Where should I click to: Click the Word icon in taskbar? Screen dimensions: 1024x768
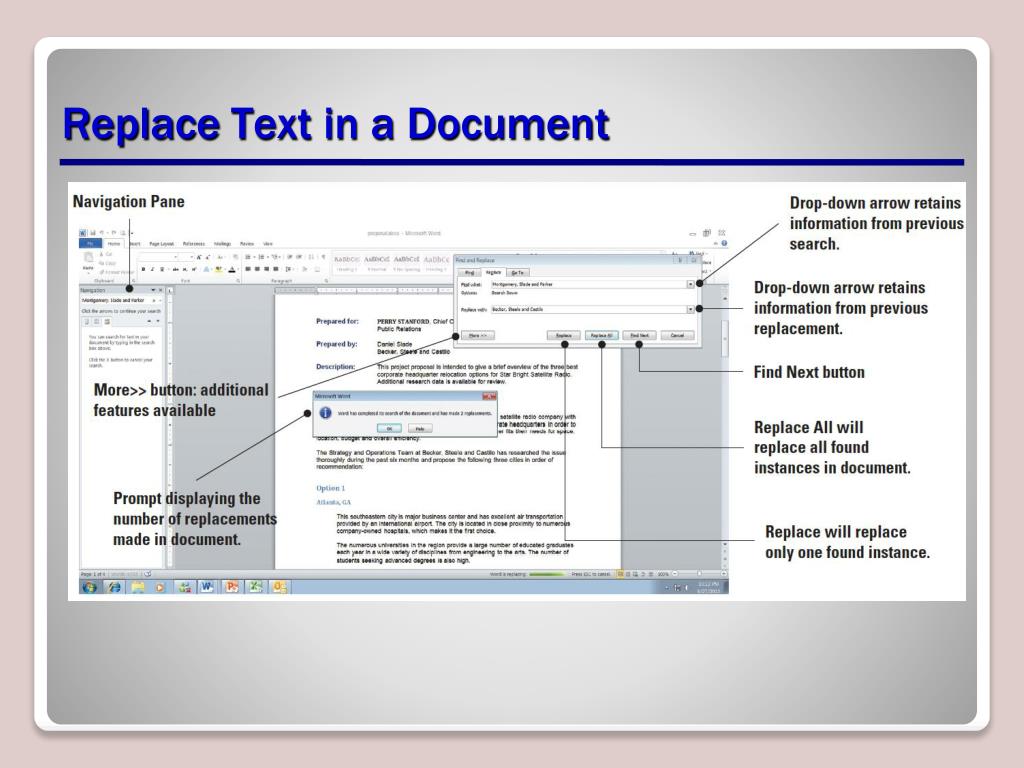tap(207, 586)
